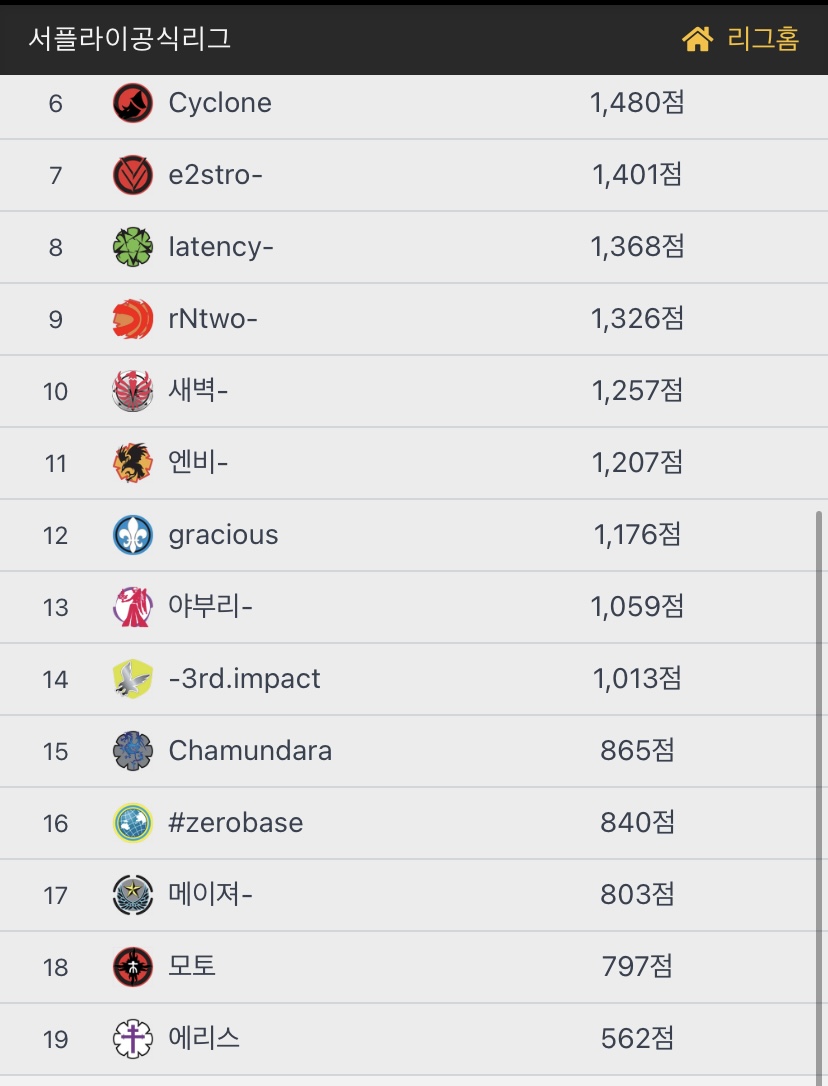Select the green latency- clan emblem
828x1086 pixels.
tap(133, 247)
